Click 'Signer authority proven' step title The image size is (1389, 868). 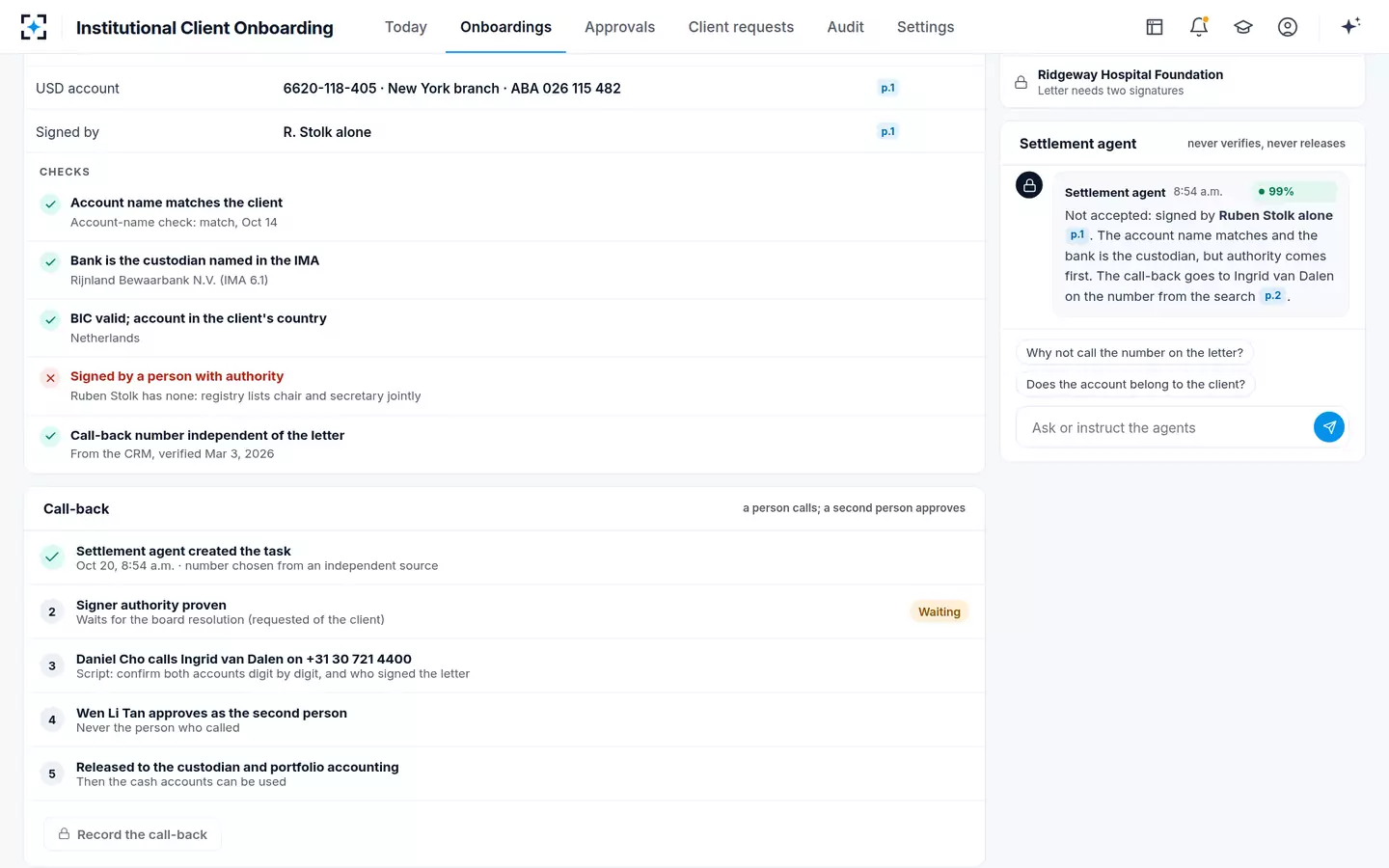pyautogui.click(x=151, y=605)
